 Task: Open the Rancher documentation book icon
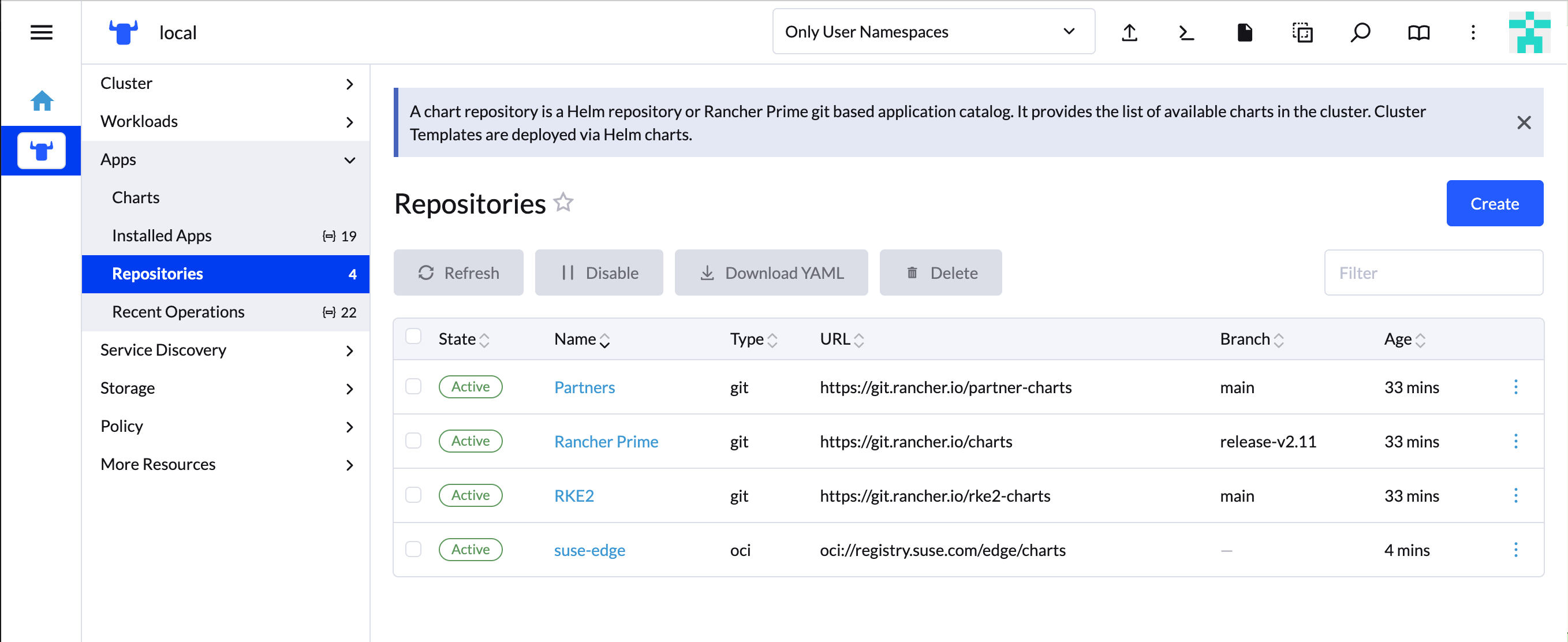[x=1418, y=32]
